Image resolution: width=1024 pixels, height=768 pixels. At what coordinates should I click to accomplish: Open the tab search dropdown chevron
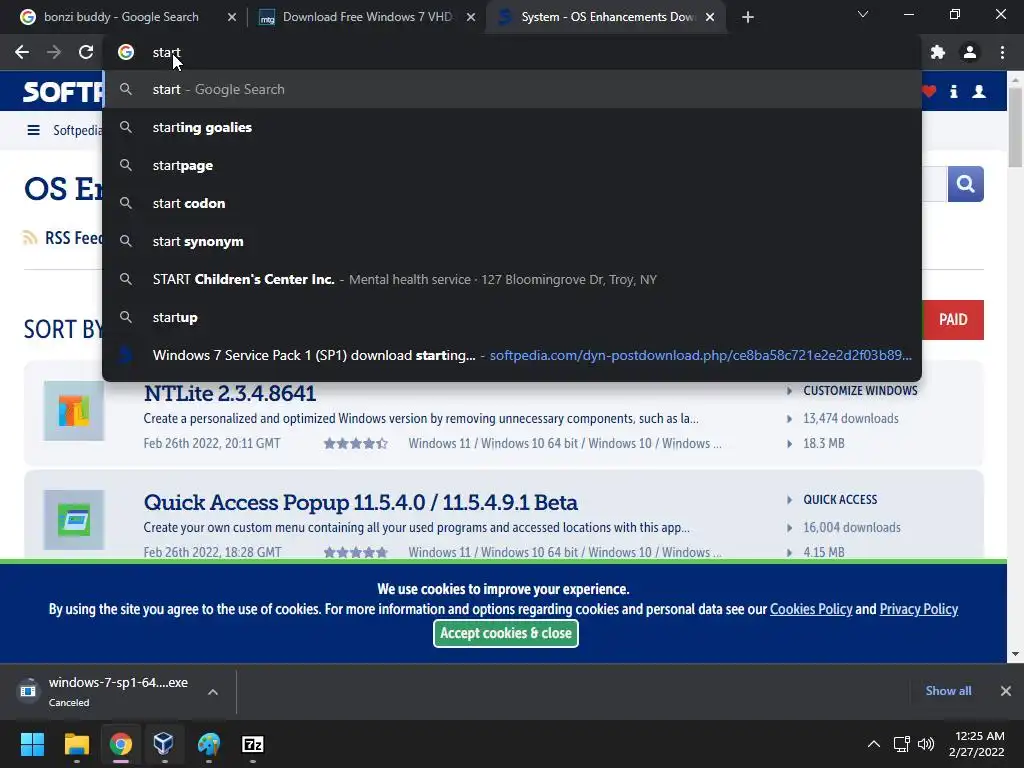tap(863, 14)
